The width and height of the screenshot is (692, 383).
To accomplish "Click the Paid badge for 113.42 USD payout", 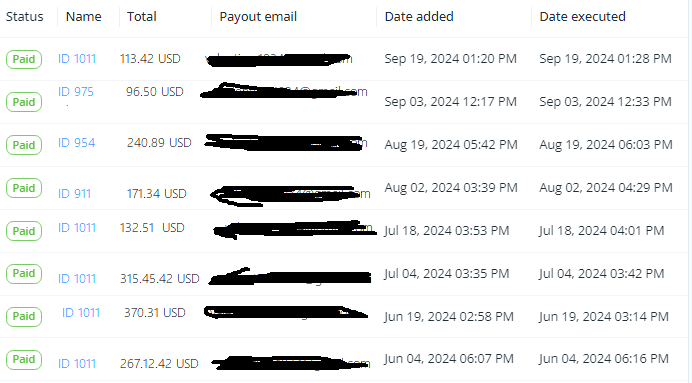I will tap(24, 59).
